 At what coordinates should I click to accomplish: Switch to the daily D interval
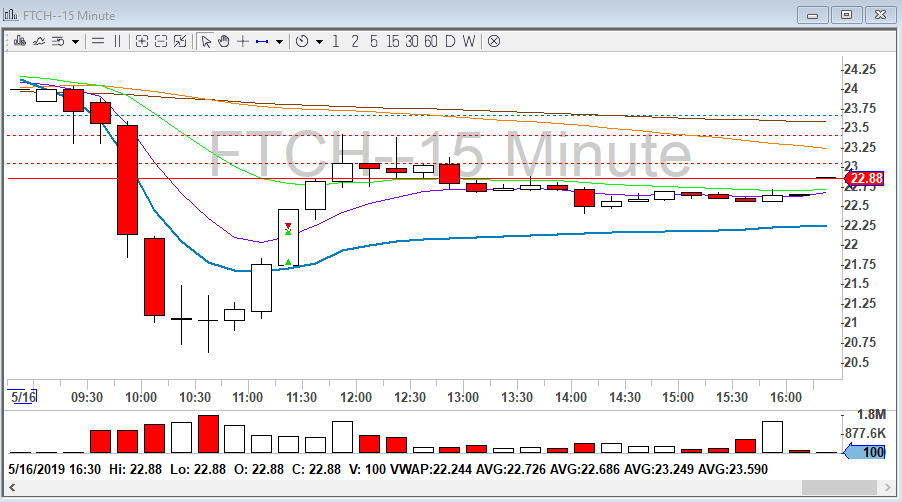tap(450, 41)
